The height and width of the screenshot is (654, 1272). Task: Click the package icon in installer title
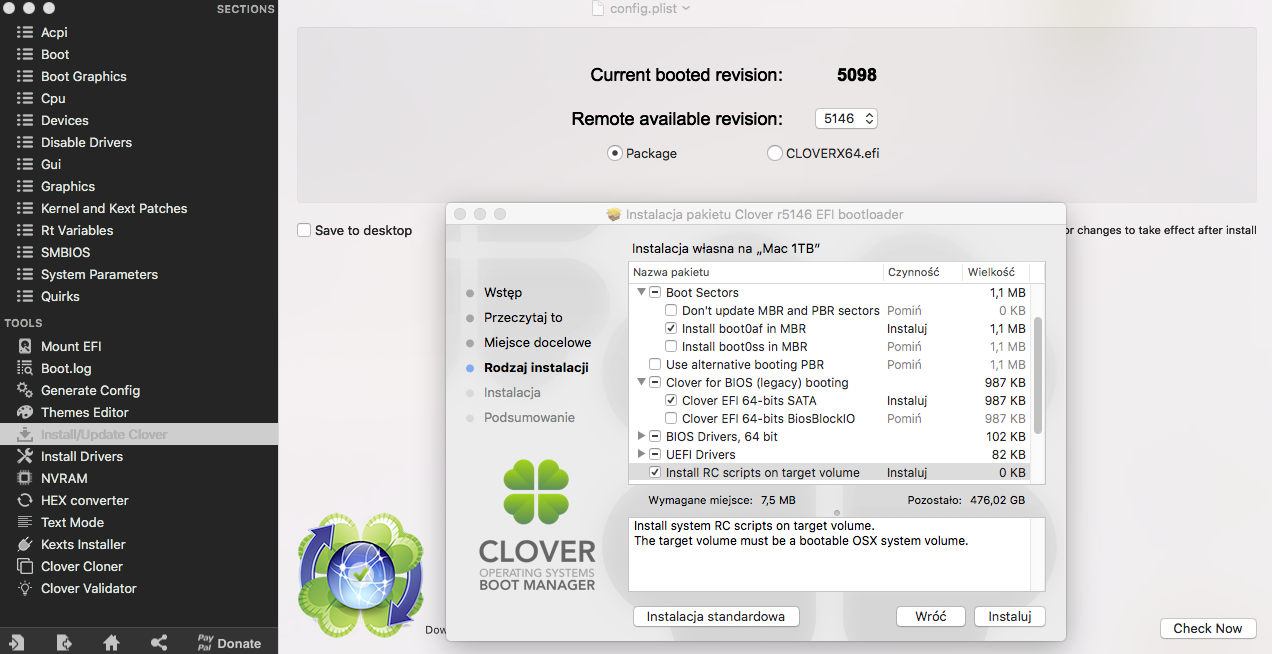[x=614, y=214]
